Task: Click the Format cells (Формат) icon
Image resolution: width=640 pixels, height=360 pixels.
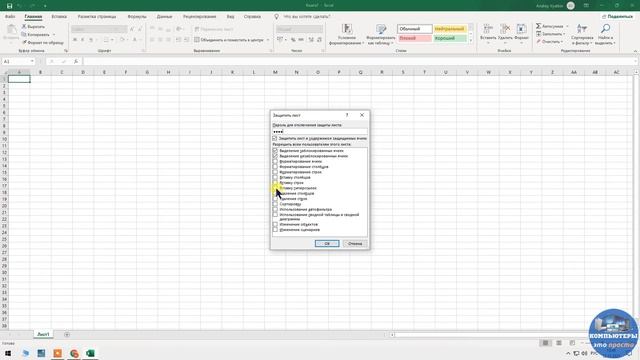Action: pyautogui.click(x=521, y=29)
